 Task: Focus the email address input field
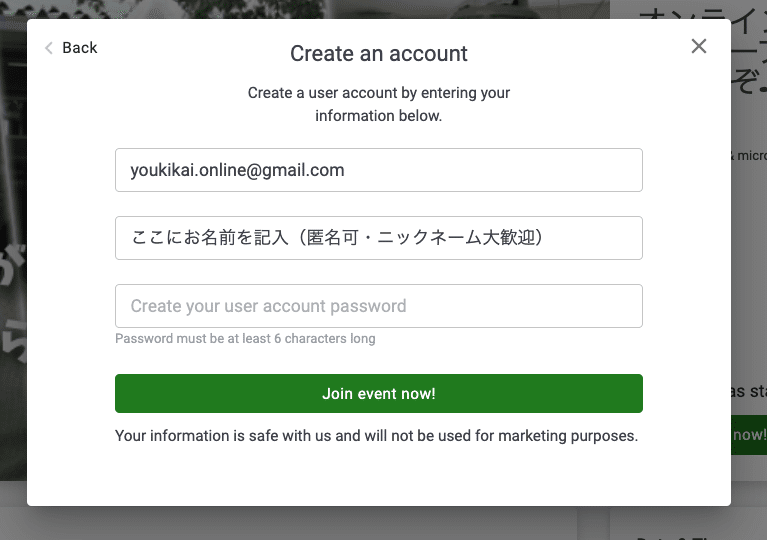click(378, 170)
